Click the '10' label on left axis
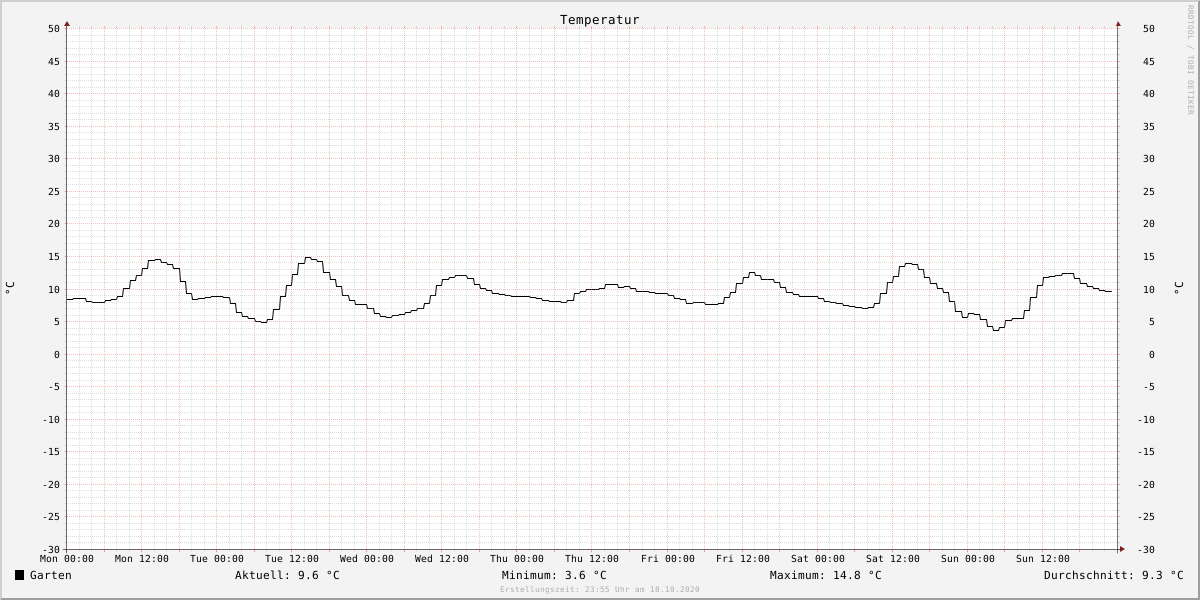Image resolution: width=1200 pixels, height=600 pixels. click(54, 290)
